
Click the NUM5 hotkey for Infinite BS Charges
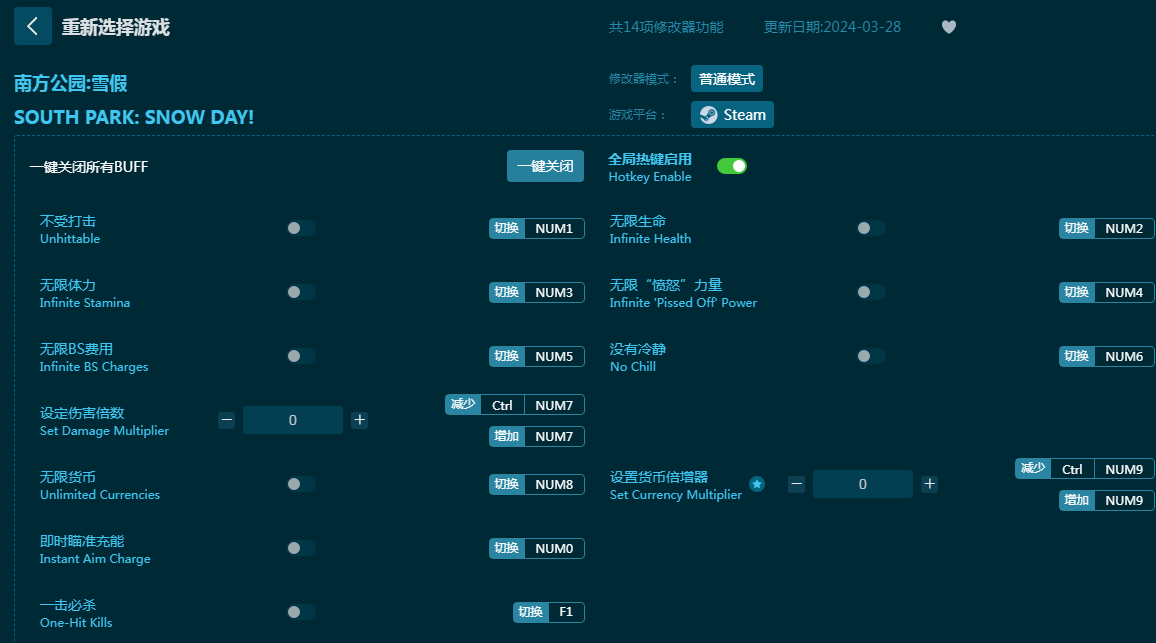tap(537, 356)
